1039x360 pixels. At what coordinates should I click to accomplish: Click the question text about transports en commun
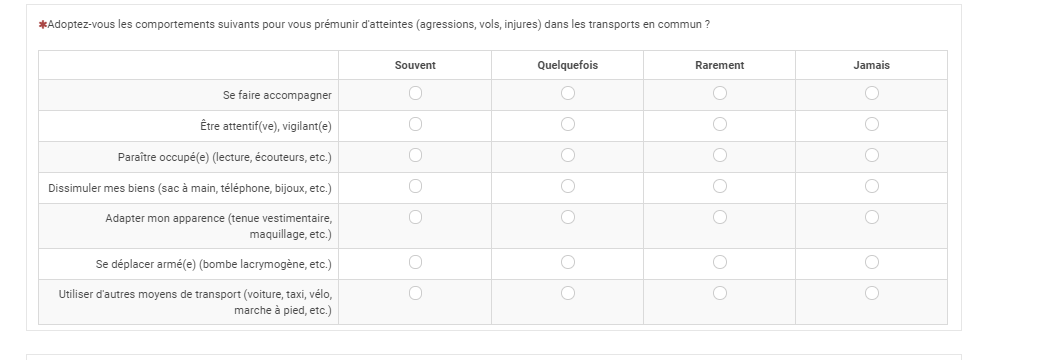tap(378, 25)
